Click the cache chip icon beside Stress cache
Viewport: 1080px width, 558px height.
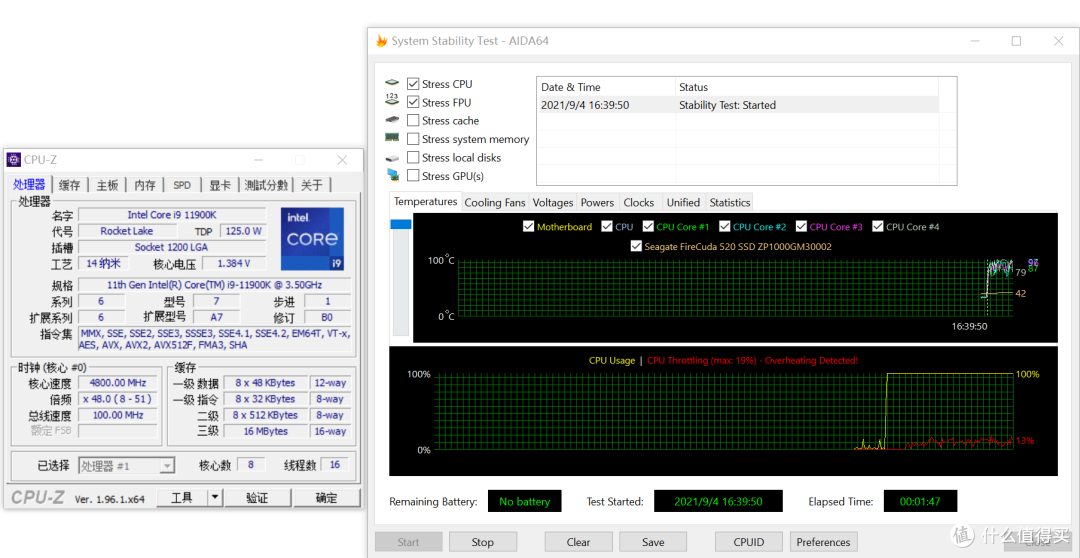coord(392,120)
